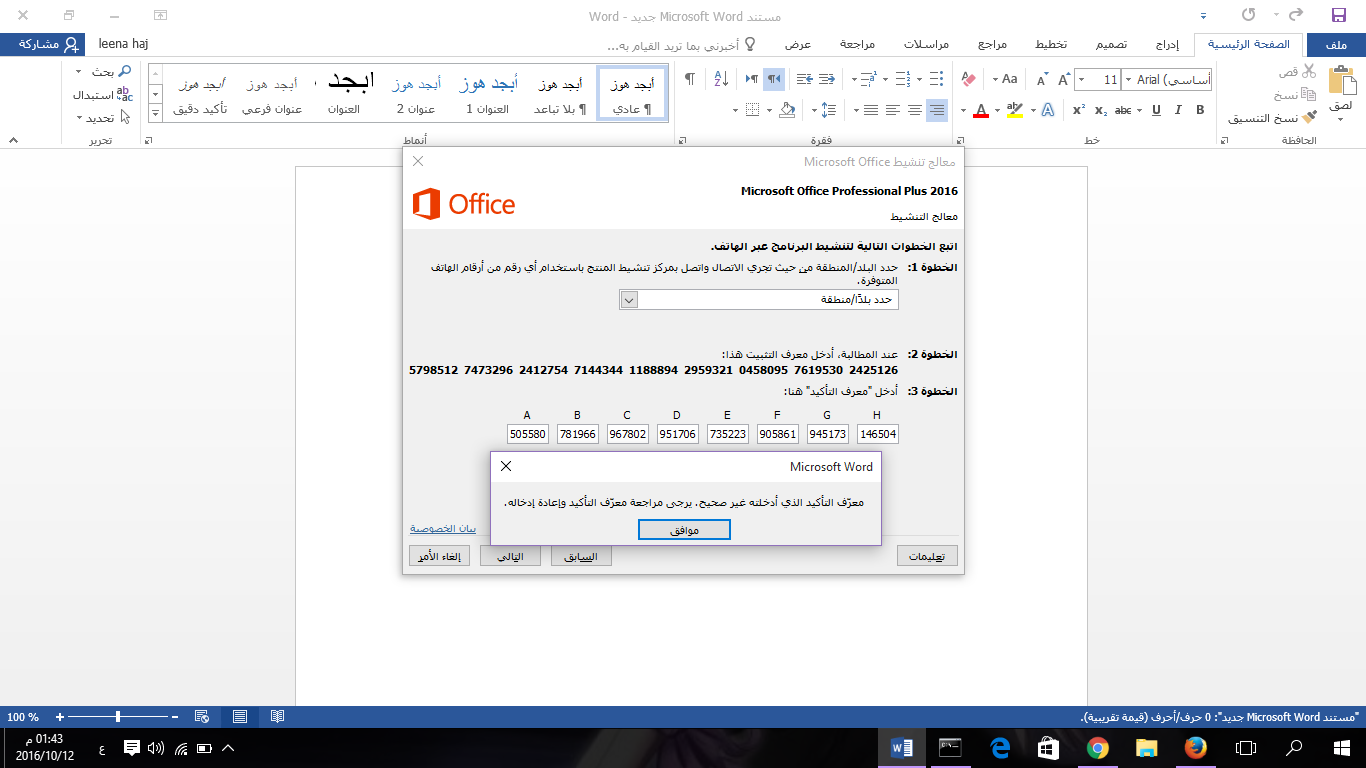Click the confirmation ID field under H
The image size is (1366, 768).
click(877, 434)
